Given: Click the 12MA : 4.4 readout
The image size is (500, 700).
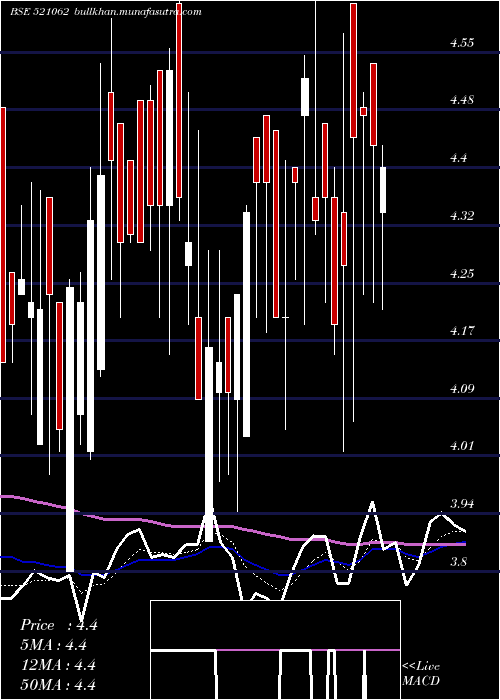Looking at the screenshot, I should coord(58,665).
